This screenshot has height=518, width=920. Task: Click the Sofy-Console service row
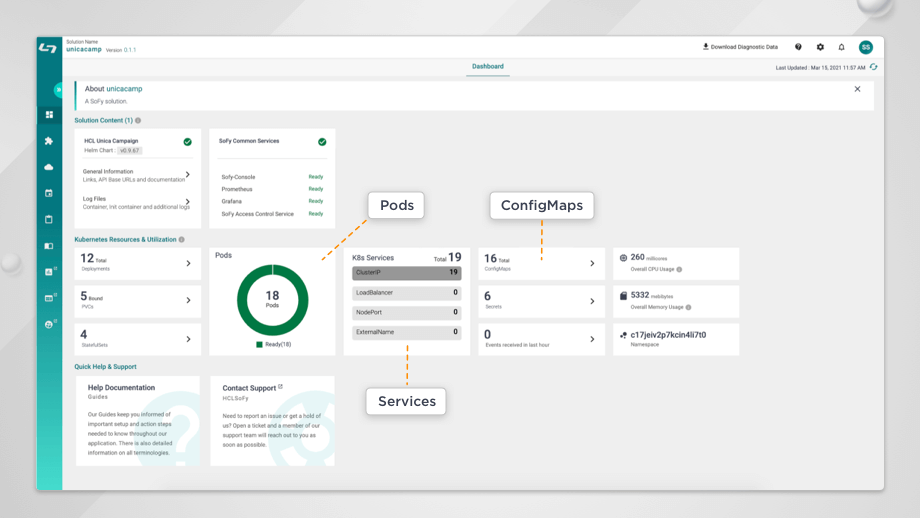(272, 177)
